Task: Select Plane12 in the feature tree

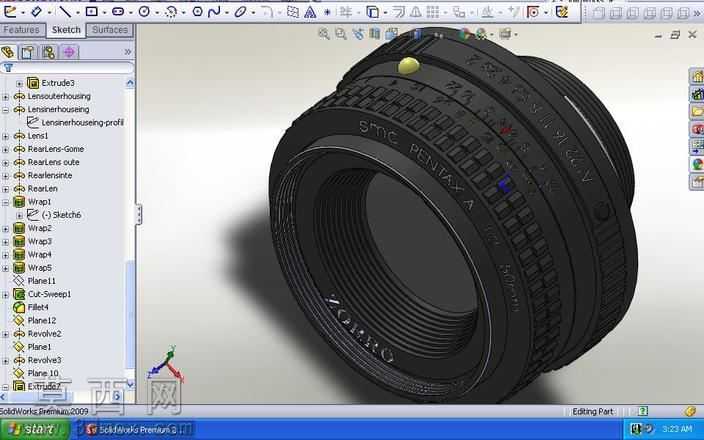Action: tap(42, 321)
